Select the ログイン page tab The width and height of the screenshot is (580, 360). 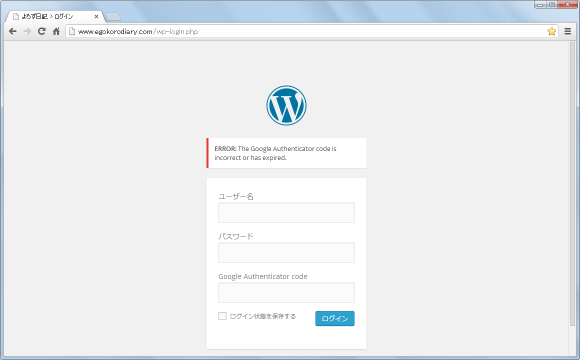point(54,17)
